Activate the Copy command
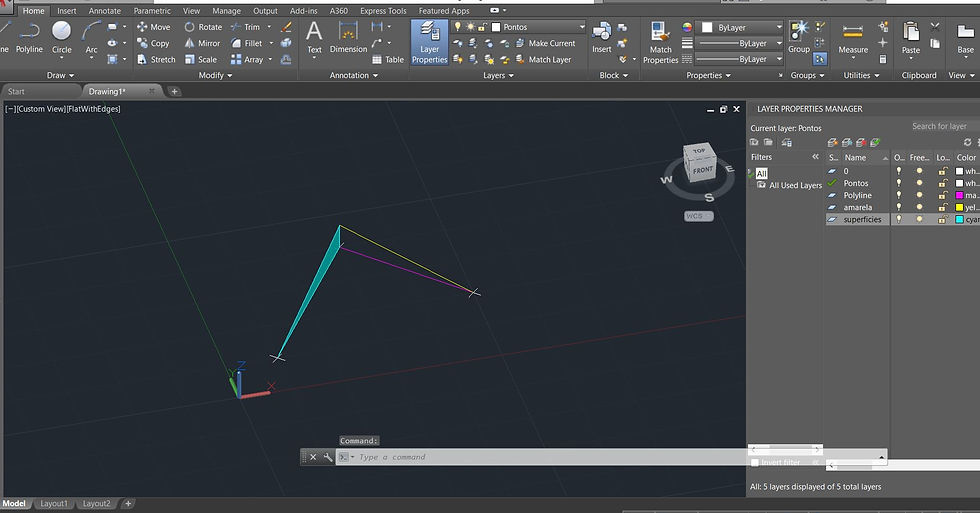Viewport: 980px width, 513px height. tap(153, 43)
